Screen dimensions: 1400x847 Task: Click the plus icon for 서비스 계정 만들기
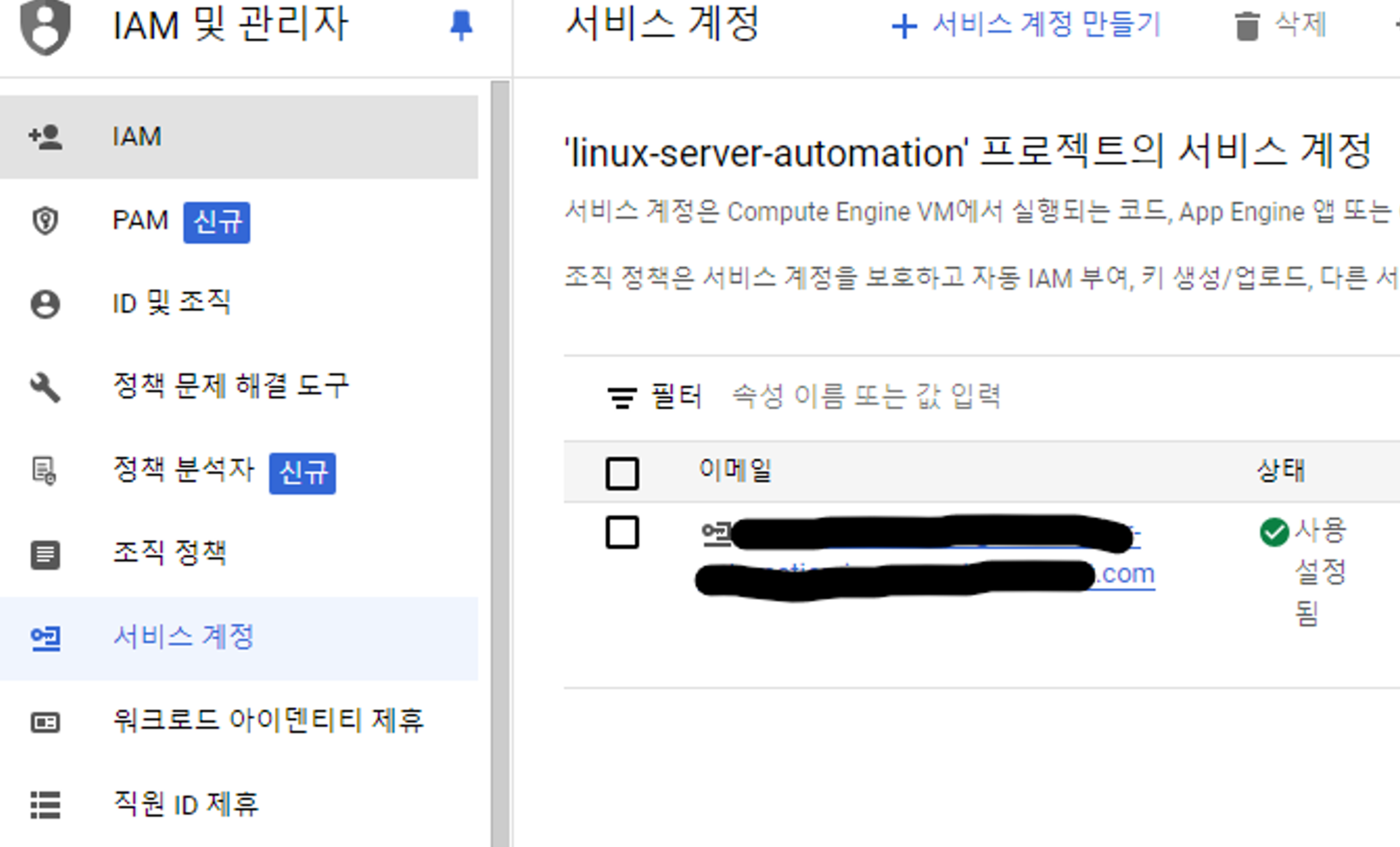[905, 27]
